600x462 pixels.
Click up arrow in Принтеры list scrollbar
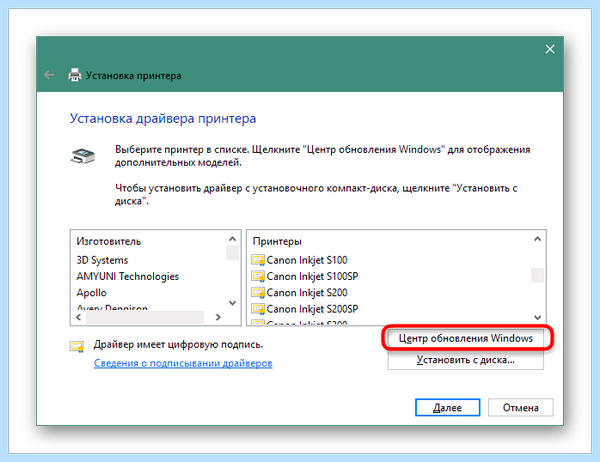click(x=538, y=239)
